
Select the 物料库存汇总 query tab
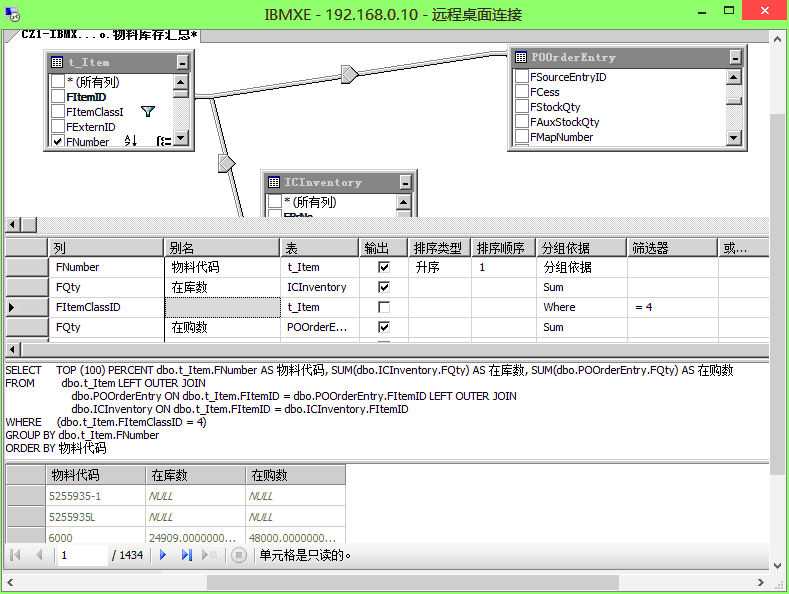point(110,35)
